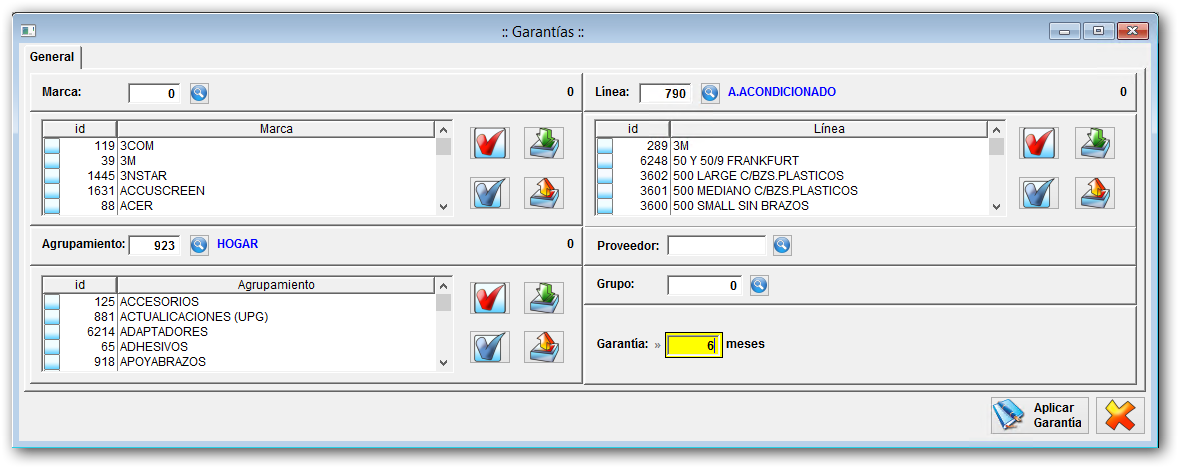Click the Marca column header
Viewport: 1179px width, 468px height.
pos(276,129)
